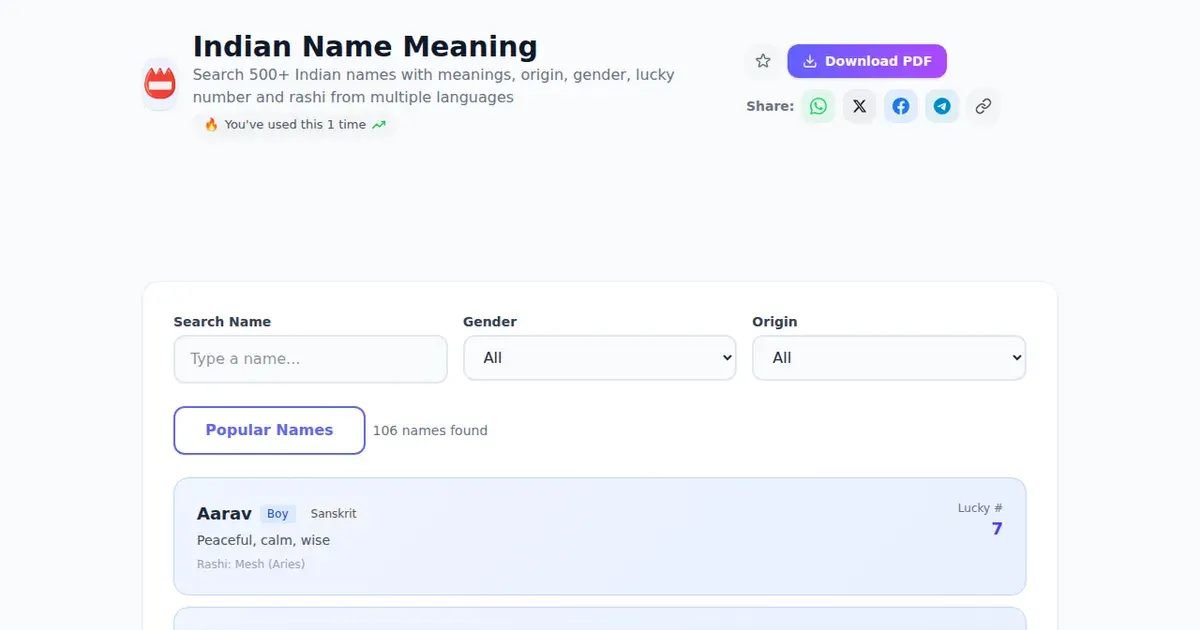Copy link using chain icon

[x=983, y=106]
